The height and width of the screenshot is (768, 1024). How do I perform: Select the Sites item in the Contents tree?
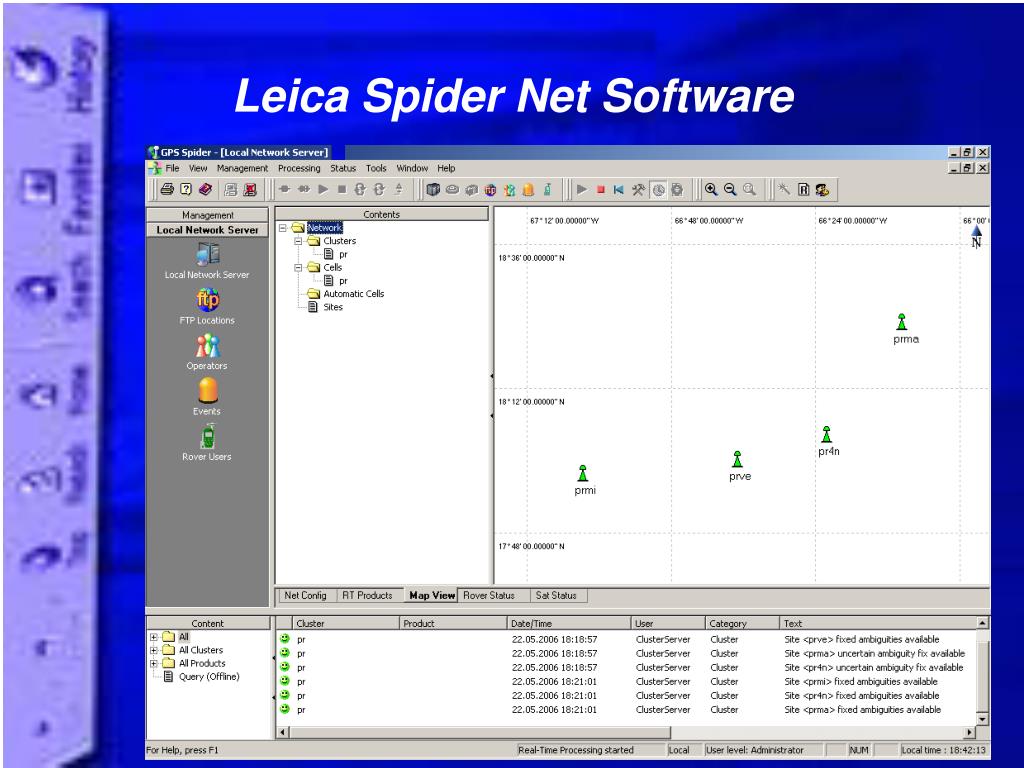[333, 307]
